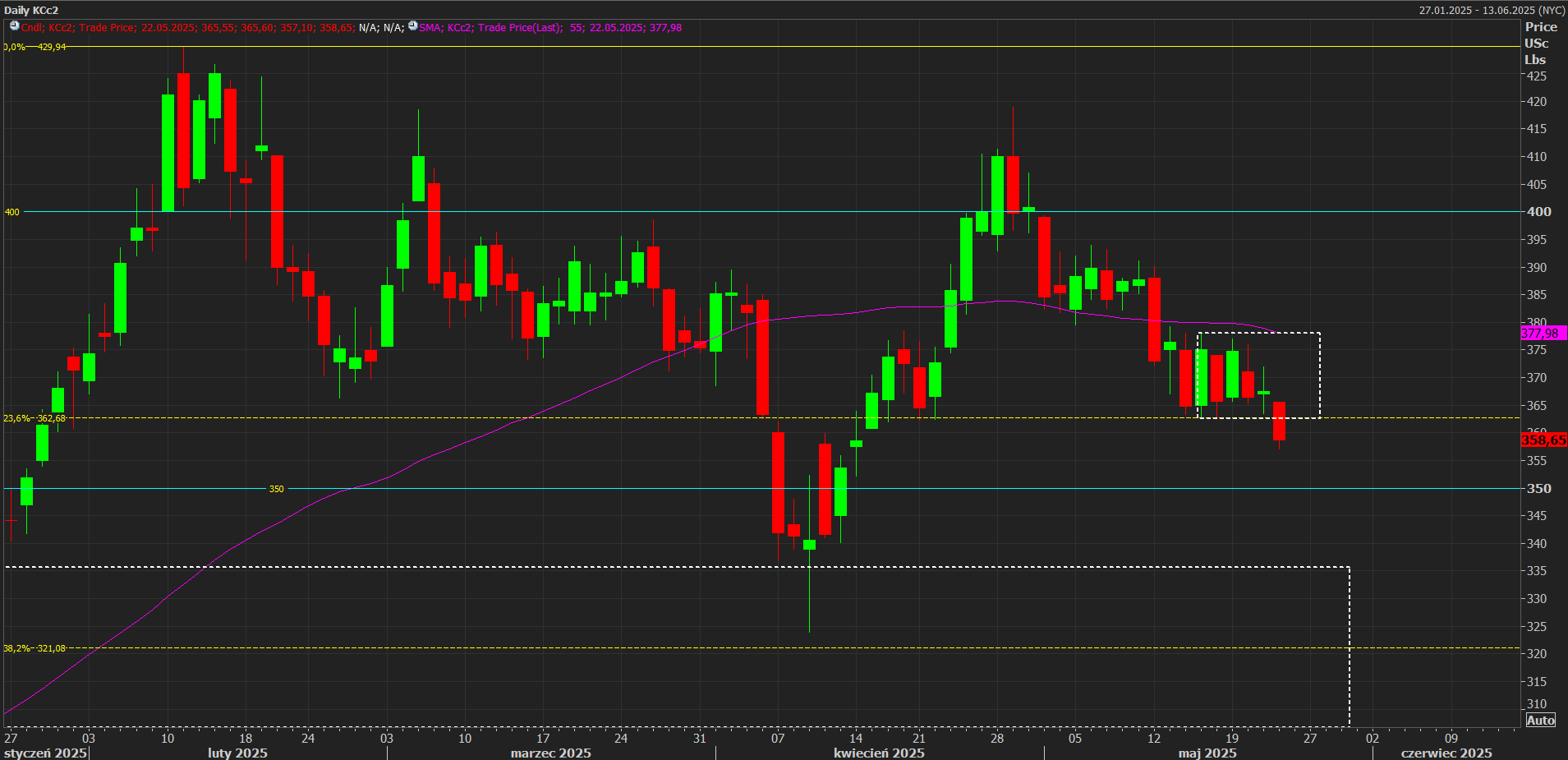Click the 0,0% Fibonacci level label 429,94
1568x760 pixels.
click(34, 47)
